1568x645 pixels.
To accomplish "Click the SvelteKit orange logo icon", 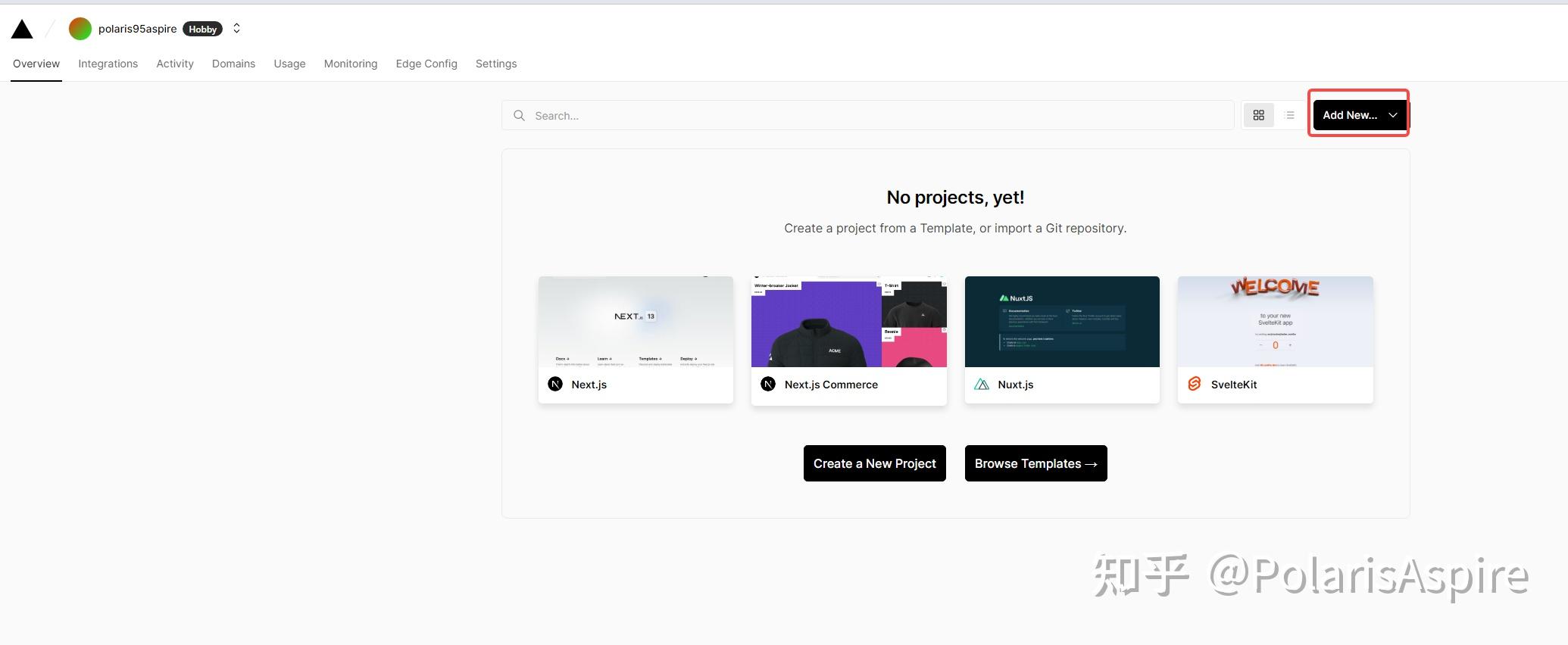I will click(1195, 384).
